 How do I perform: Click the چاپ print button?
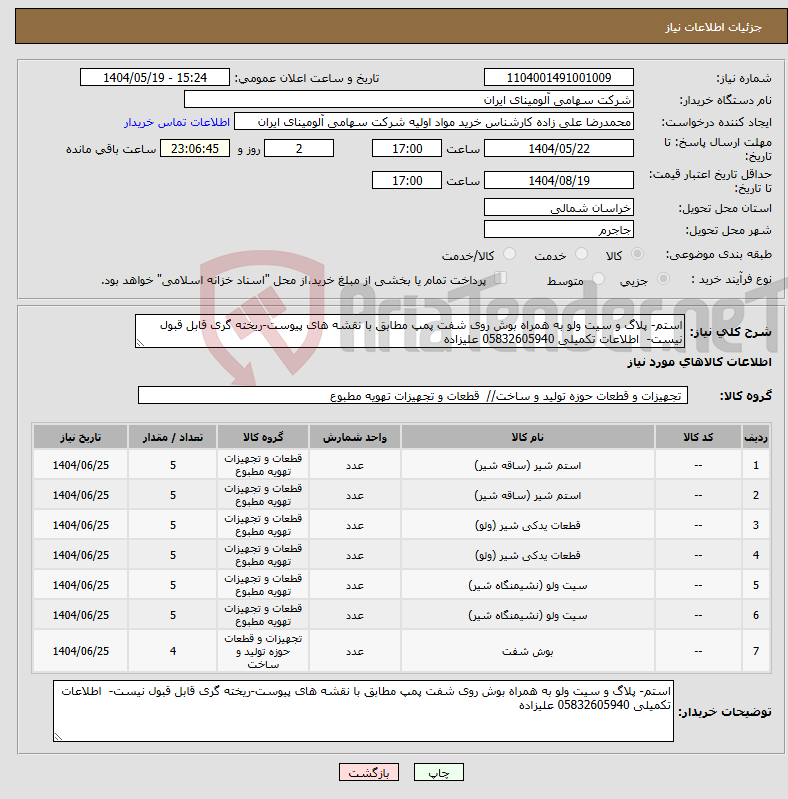(439, 773)
